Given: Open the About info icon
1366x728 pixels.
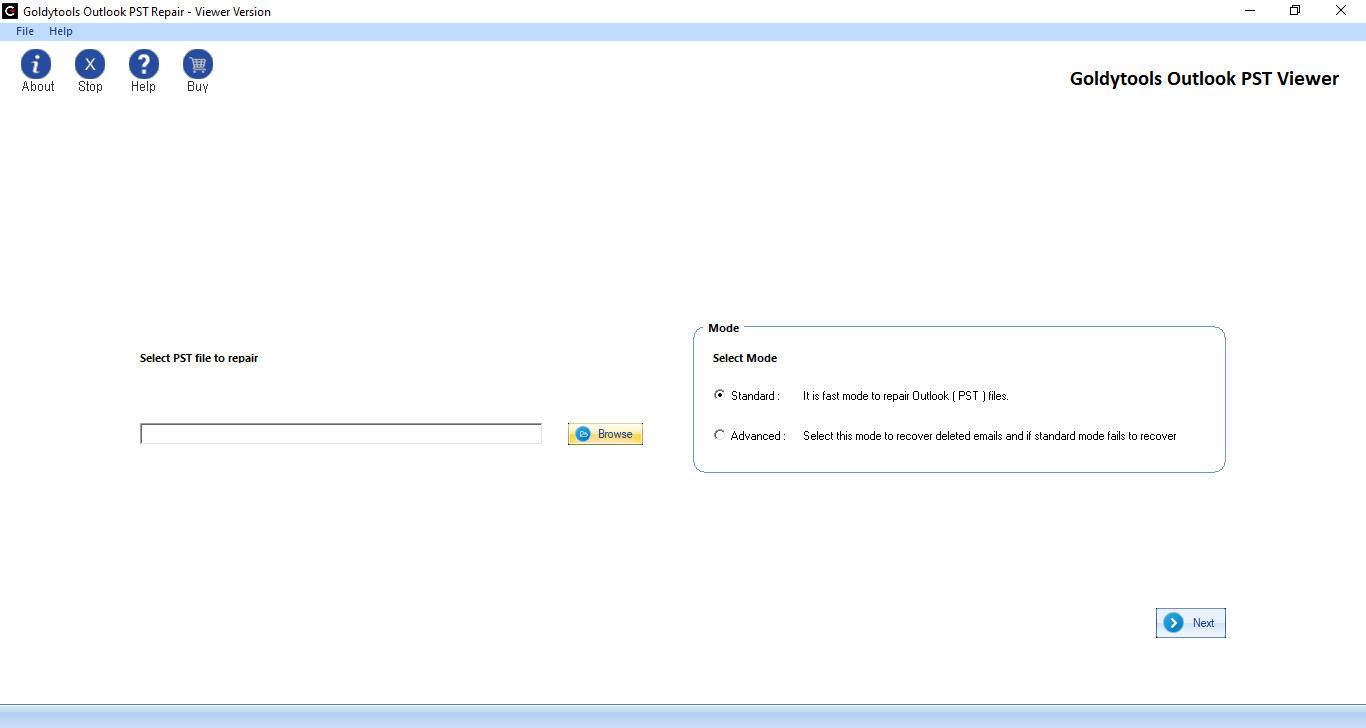Looking at the screenshot, I should click(36, 65).
